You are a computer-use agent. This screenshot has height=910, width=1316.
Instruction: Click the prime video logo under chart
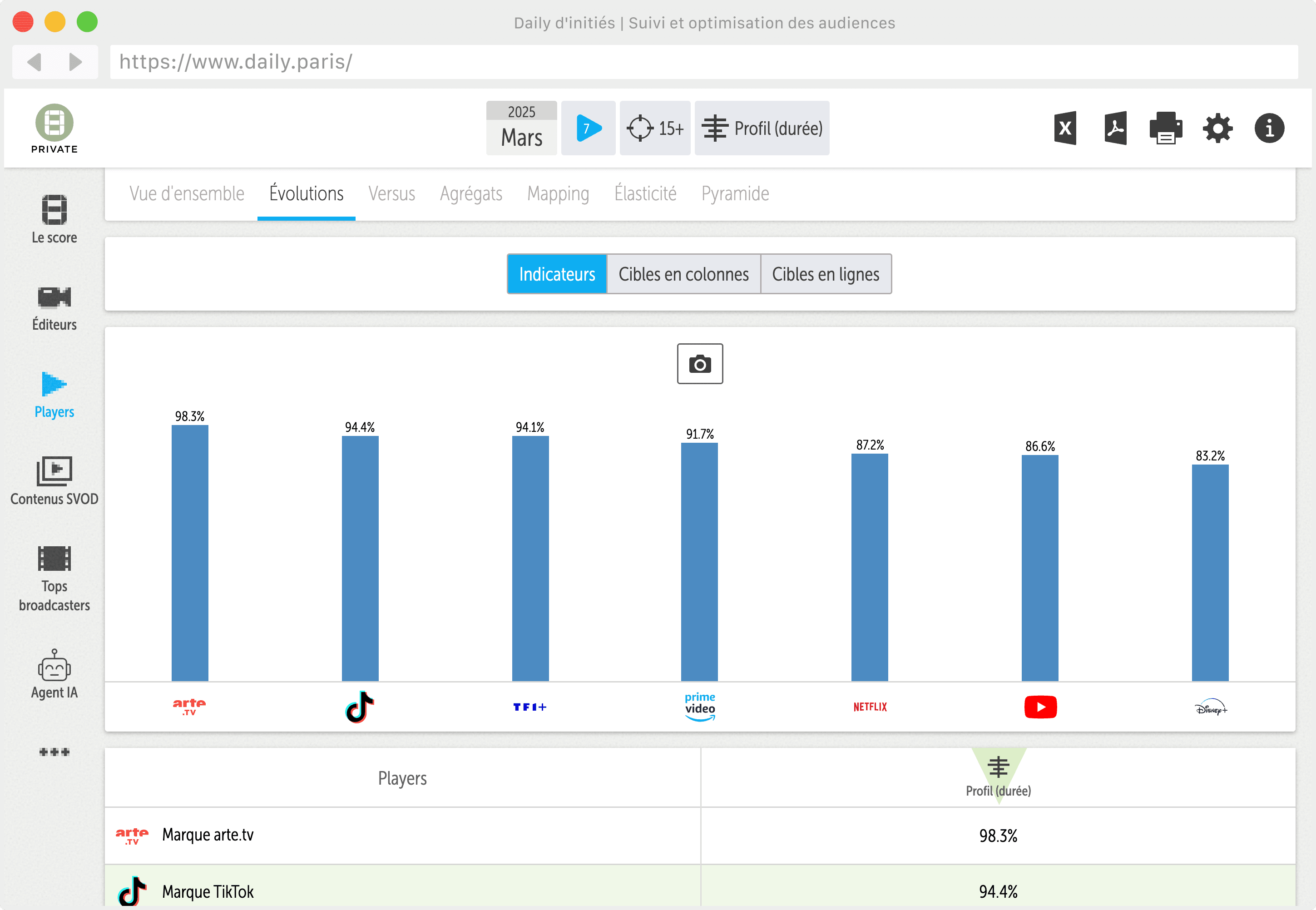(x=700, y=707)
